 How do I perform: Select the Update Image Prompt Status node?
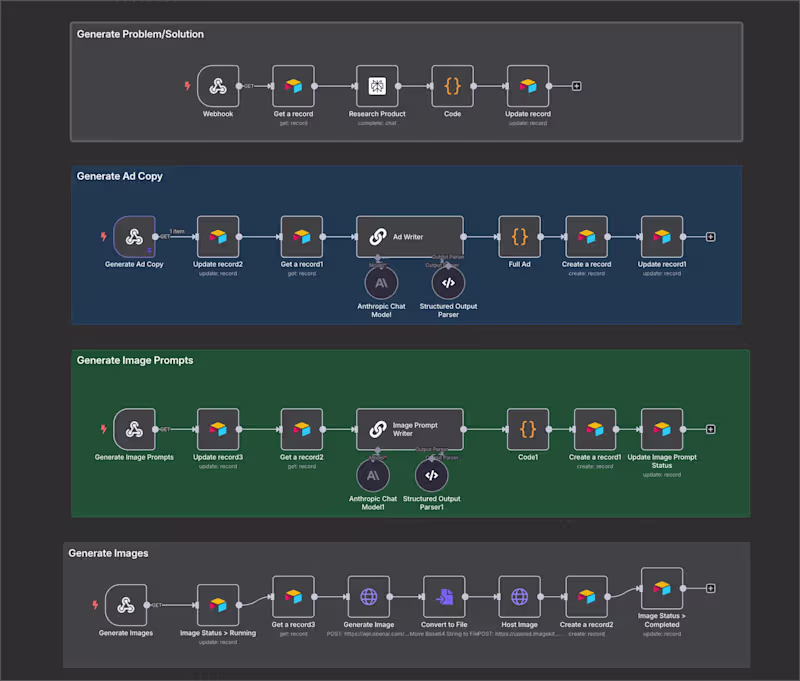(x=662, y=428)
